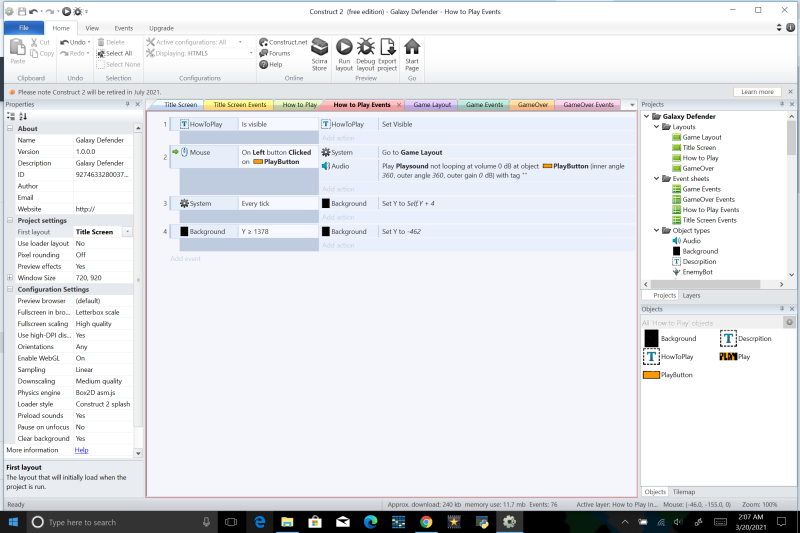
Task: Open Google Chrome from taskbar
Action: pos(426,522)
